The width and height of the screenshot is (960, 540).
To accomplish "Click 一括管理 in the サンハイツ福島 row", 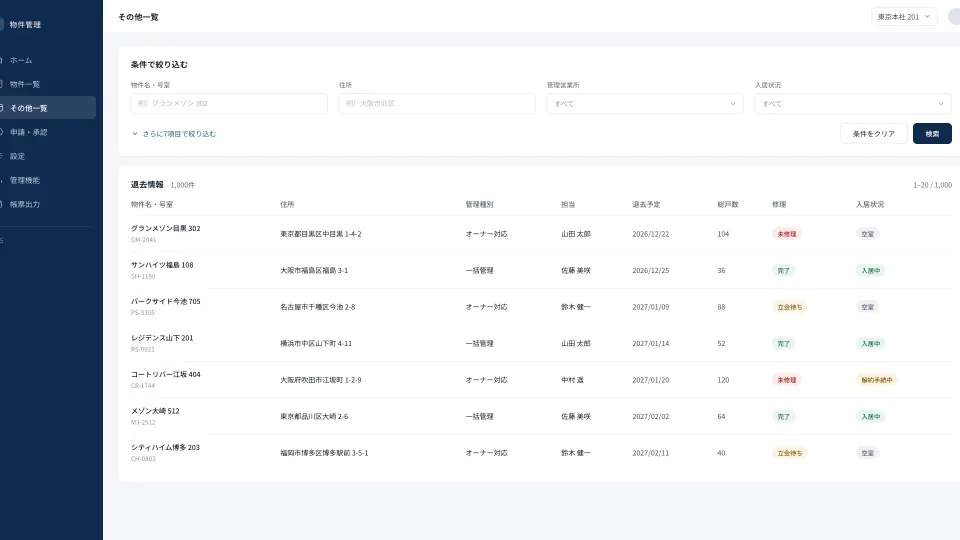I will (479, 271).
